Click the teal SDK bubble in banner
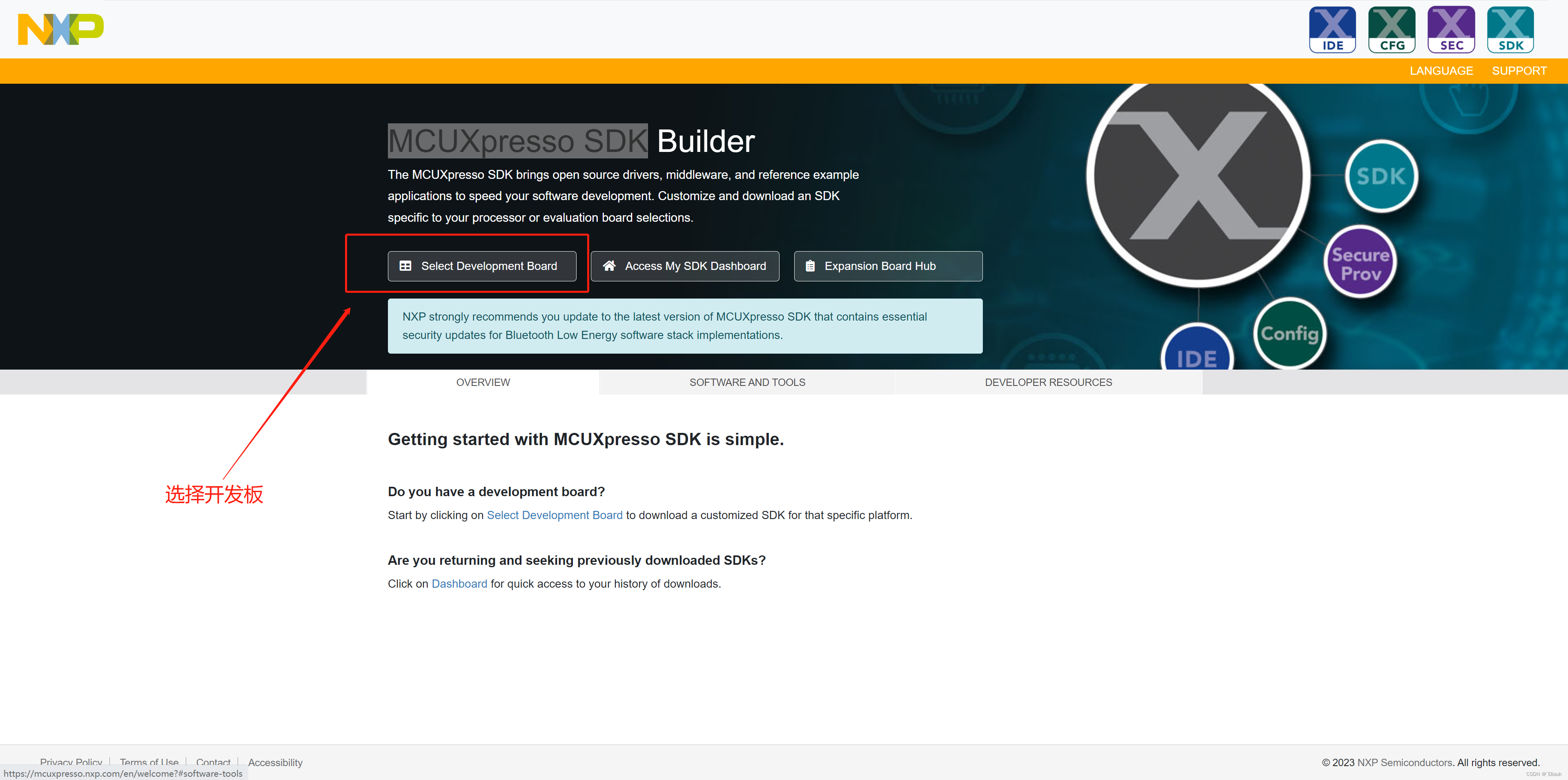This screenshot has height=780, width=1568. 1381,176
